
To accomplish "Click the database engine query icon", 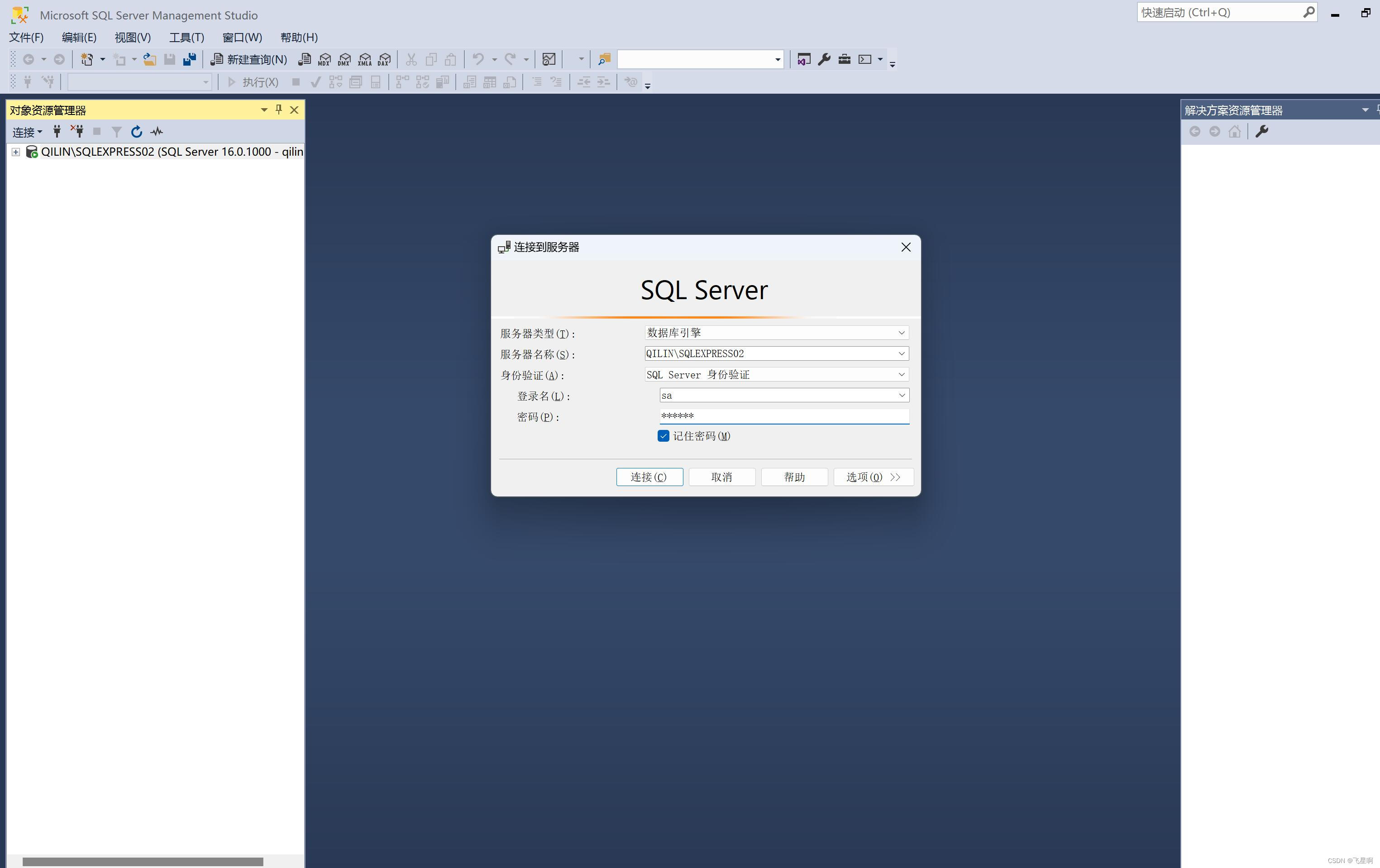I will tap(305, 60).
